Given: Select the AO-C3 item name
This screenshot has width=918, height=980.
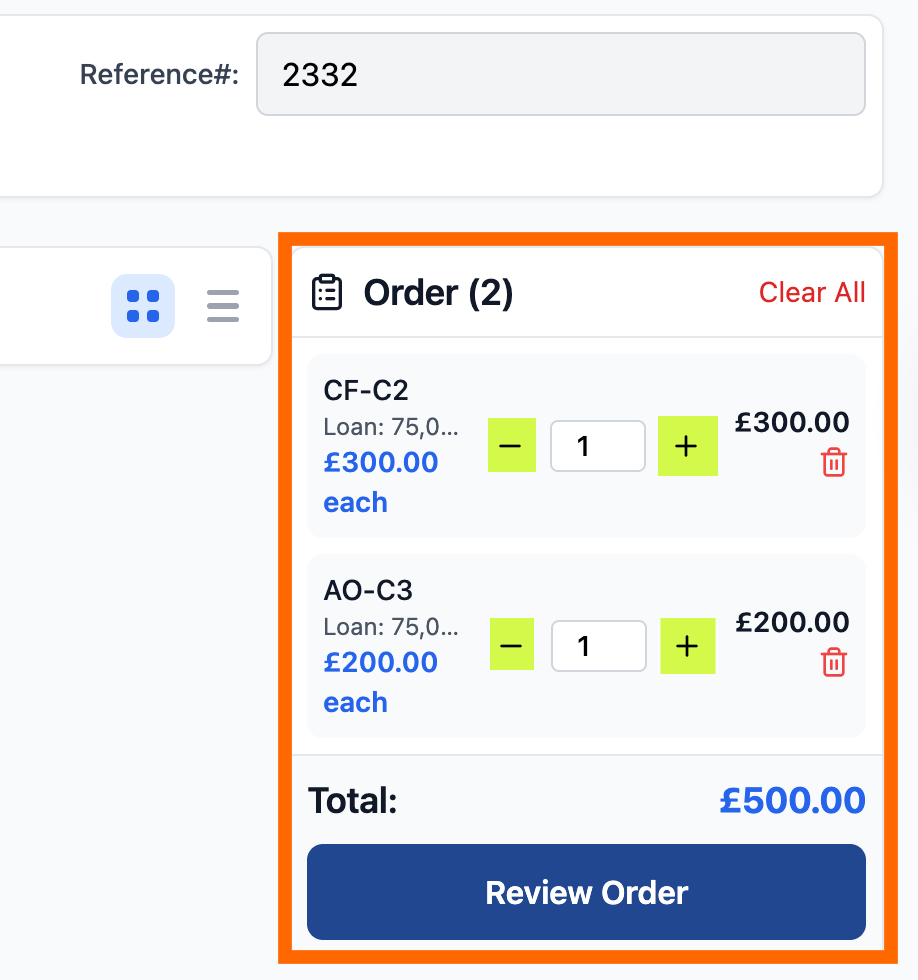Looking at the screenshot, I should coord(368,590).
